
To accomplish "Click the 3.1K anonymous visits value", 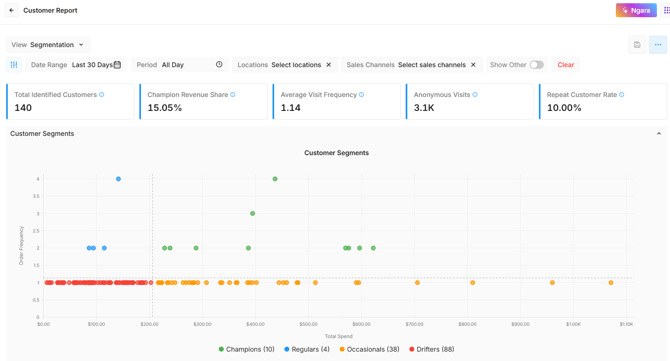I will [x=424, y=108].
